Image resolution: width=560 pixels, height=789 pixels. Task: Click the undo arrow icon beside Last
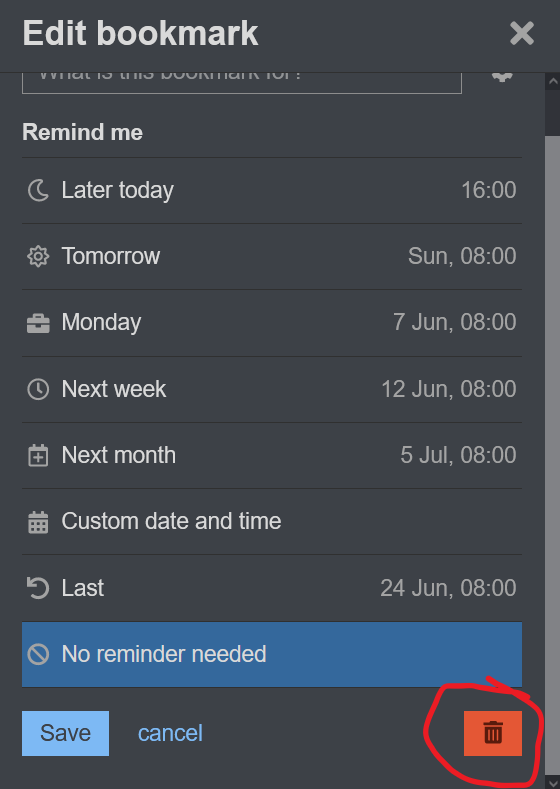pos(38,588)
